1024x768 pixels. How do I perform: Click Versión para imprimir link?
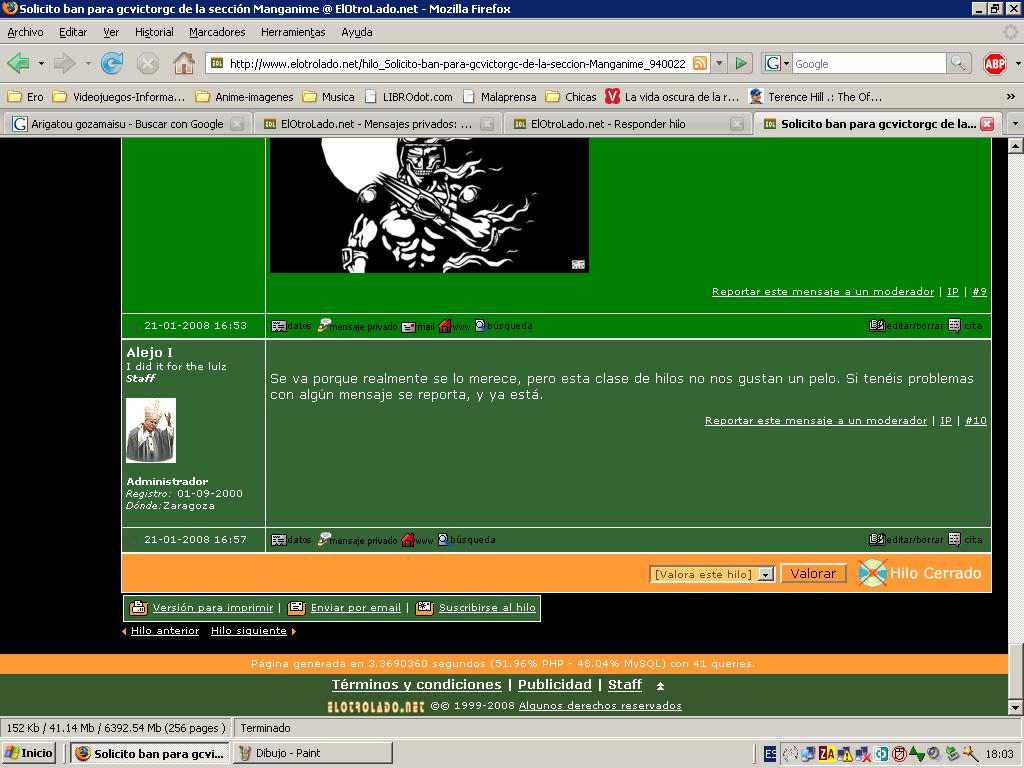pyautogui.click(x=212, y=607)
